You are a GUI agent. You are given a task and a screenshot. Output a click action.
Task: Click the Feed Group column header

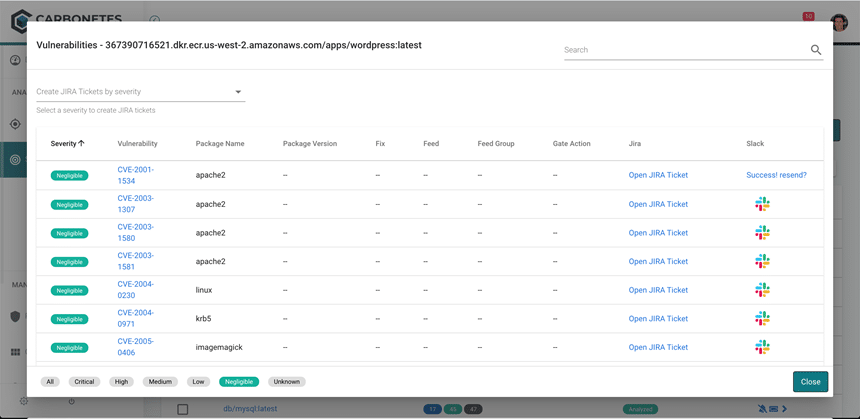click(496, 144)
